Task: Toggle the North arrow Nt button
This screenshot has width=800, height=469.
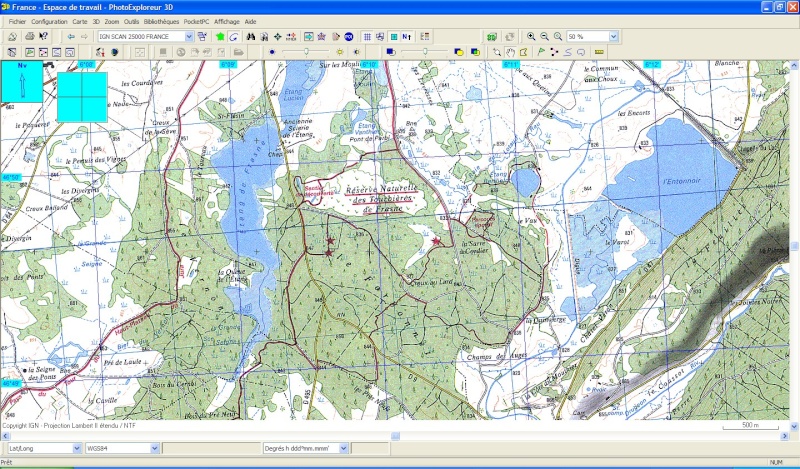Action: tap(407, 37)
